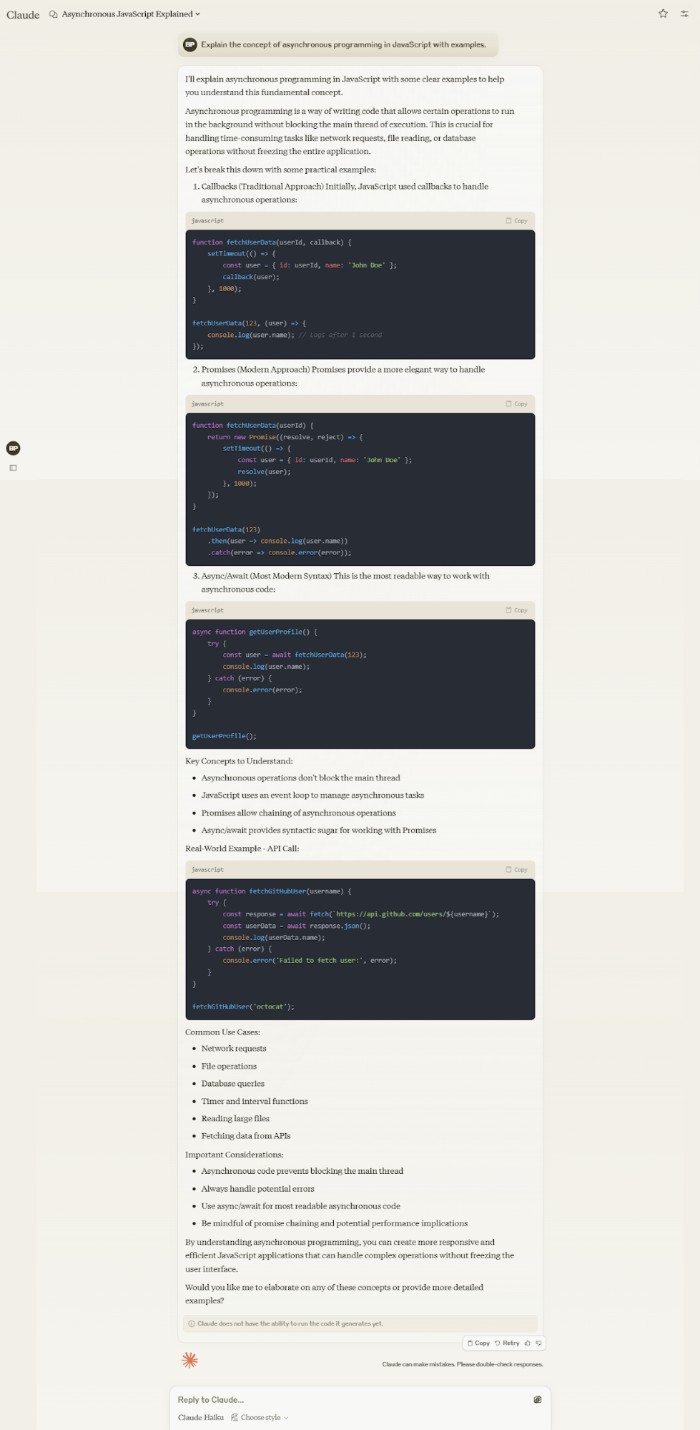Copy the Promise example code block
Image resolution: width=700 pixels, height=1430 pixels.
click(516, 404)
